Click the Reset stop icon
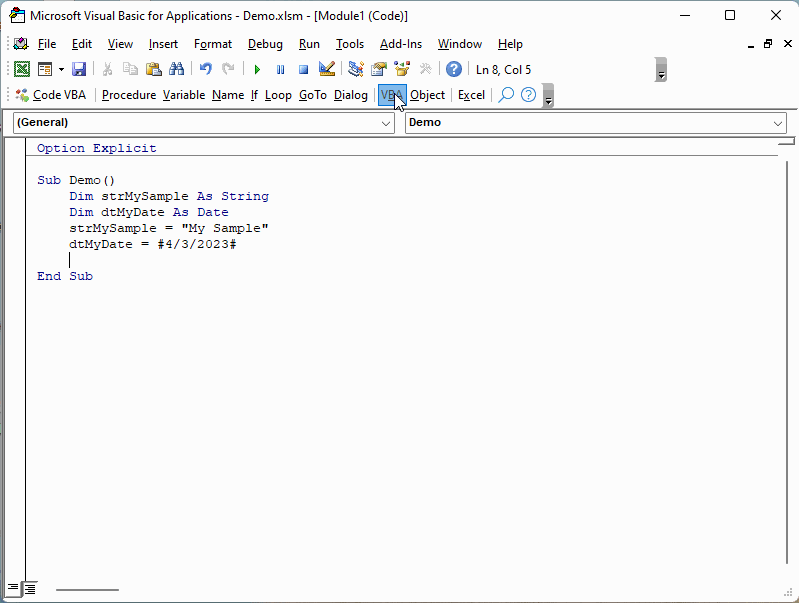The image size is (799, 603). pyautogui.click(x=303, y=69)
